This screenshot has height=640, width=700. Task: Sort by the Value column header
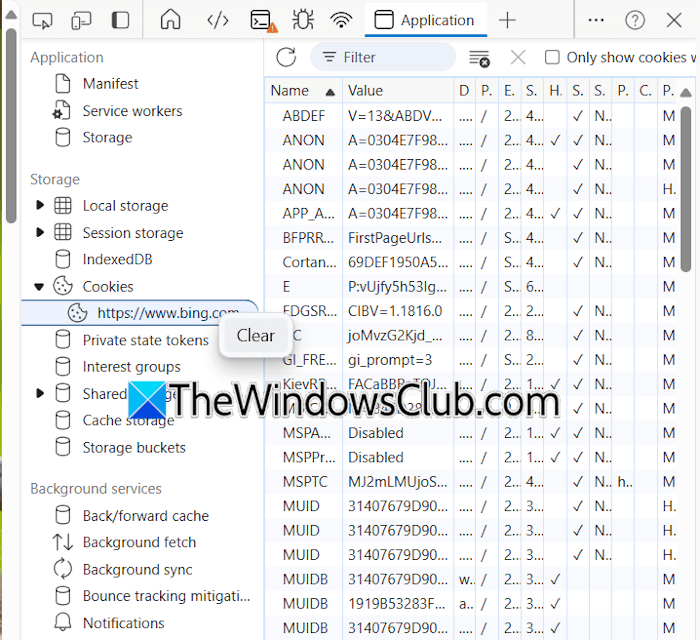(x=397, y=91)
